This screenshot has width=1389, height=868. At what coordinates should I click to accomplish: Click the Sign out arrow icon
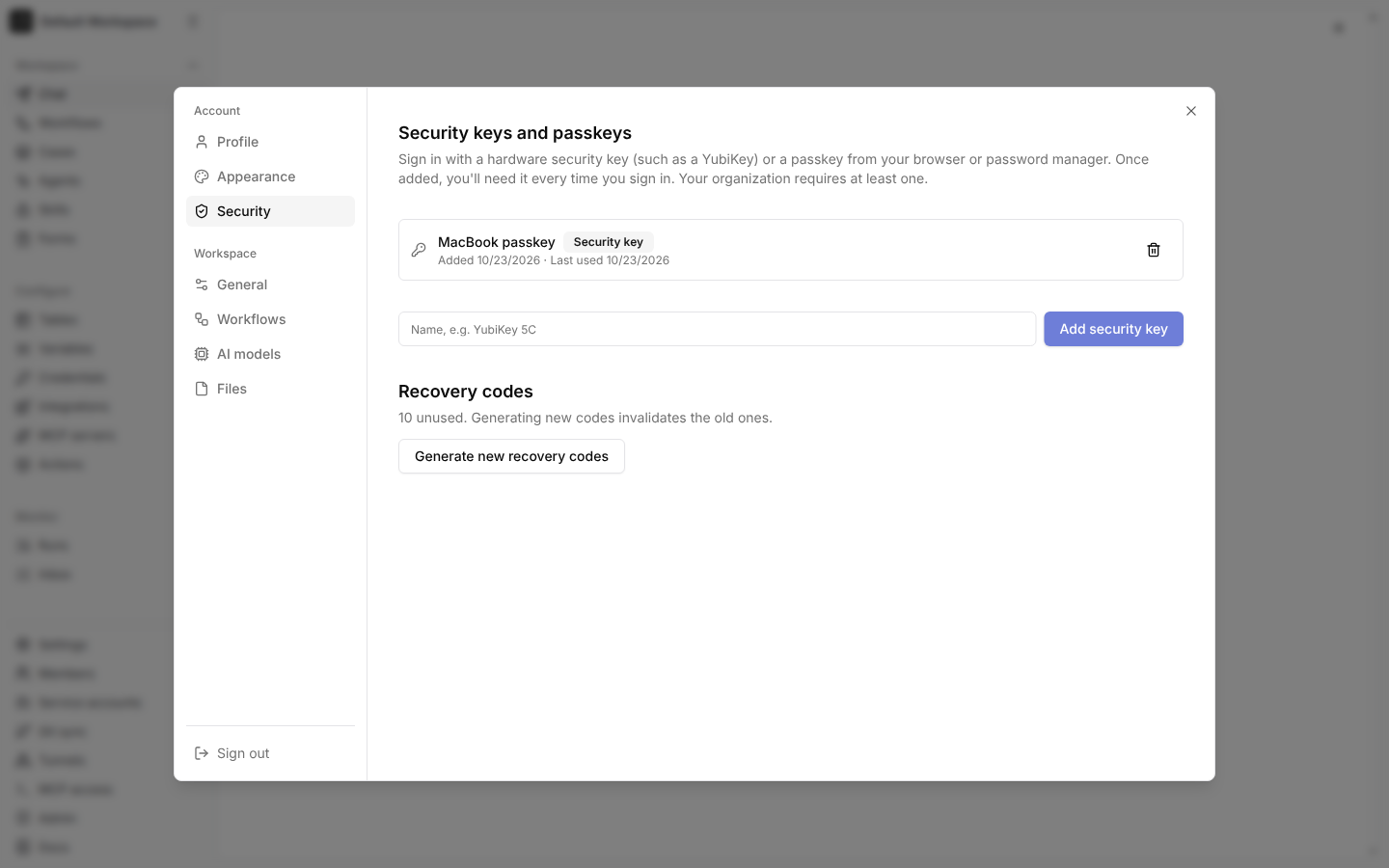point(202,753)
